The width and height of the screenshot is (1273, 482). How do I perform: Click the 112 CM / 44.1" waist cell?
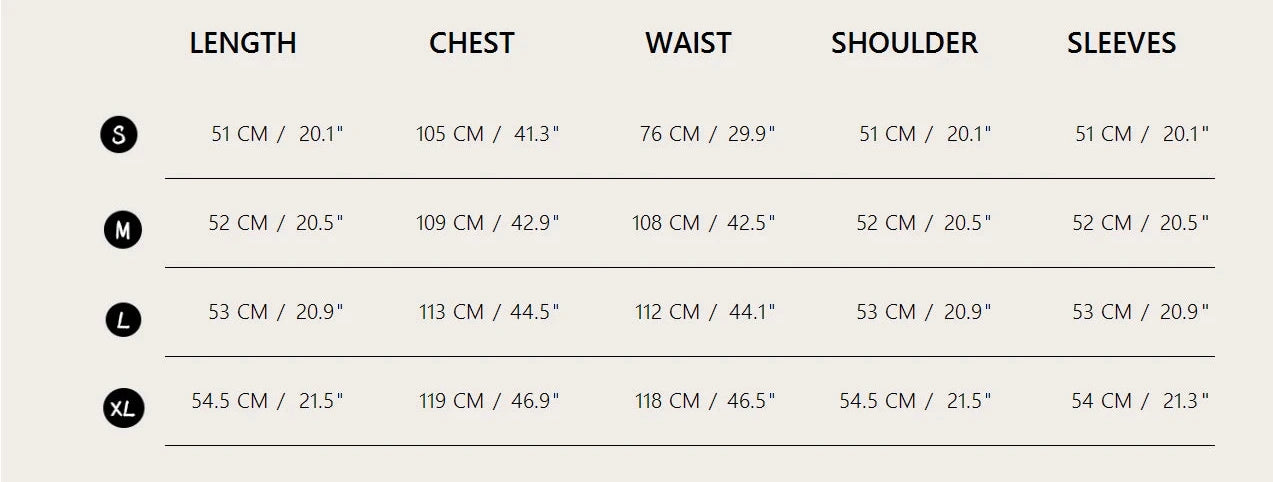(x=706, y=312)
